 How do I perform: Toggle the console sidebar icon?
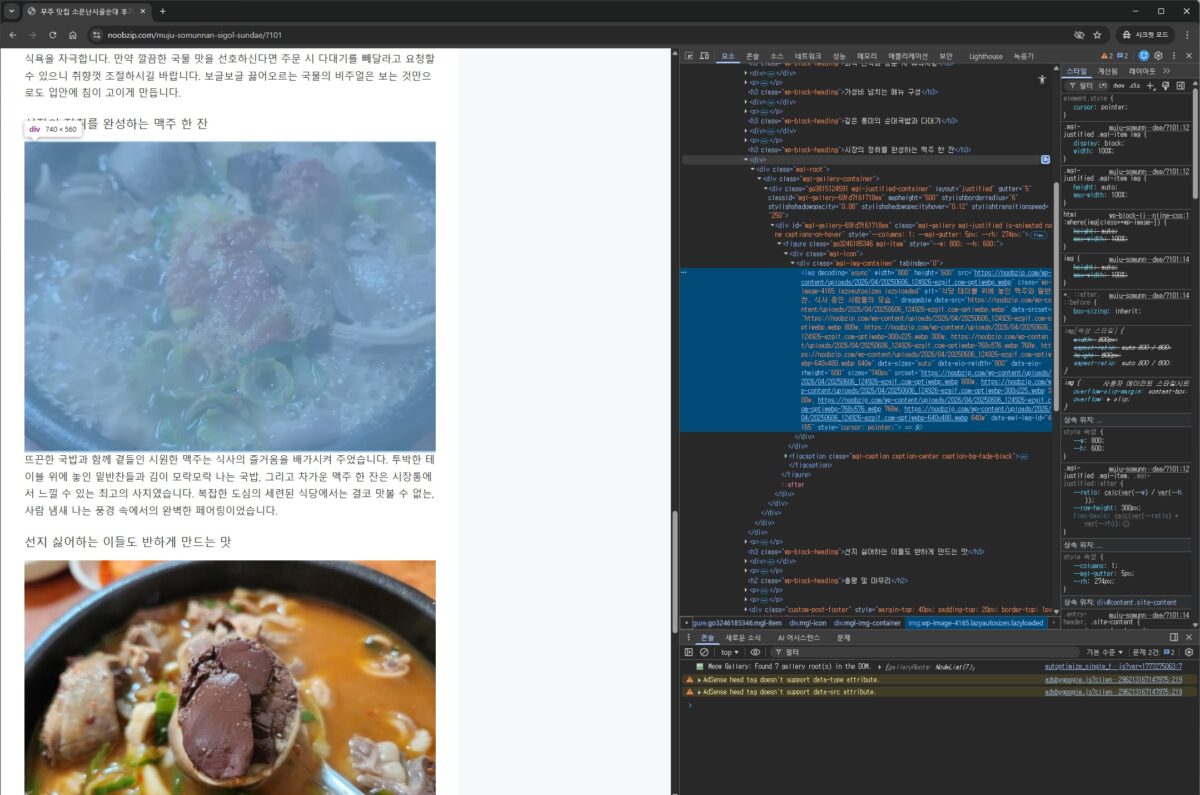tap(689, 652)
